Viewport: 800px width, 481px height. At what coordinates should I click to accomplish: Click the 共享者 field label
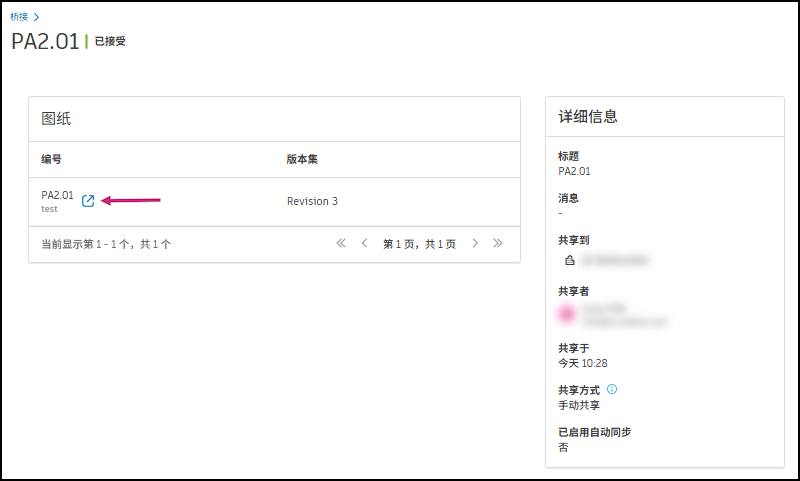[x=573, y=291]
